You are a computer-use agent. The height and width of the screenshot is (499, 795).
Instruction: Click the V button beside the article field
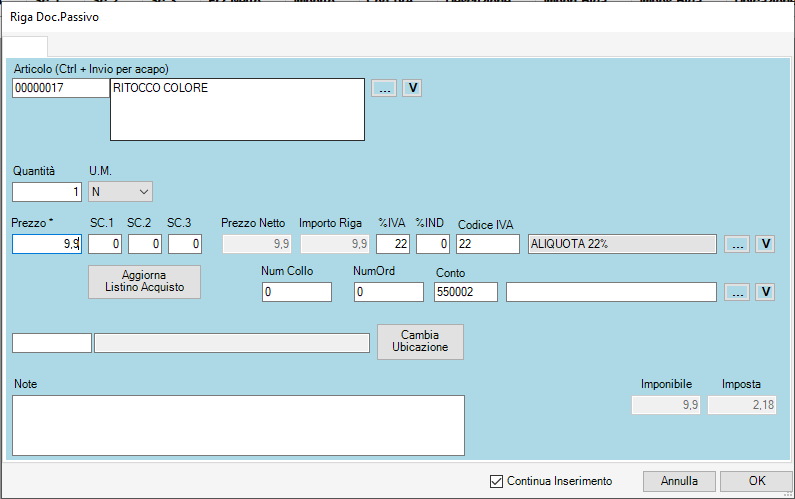[412, 88]
